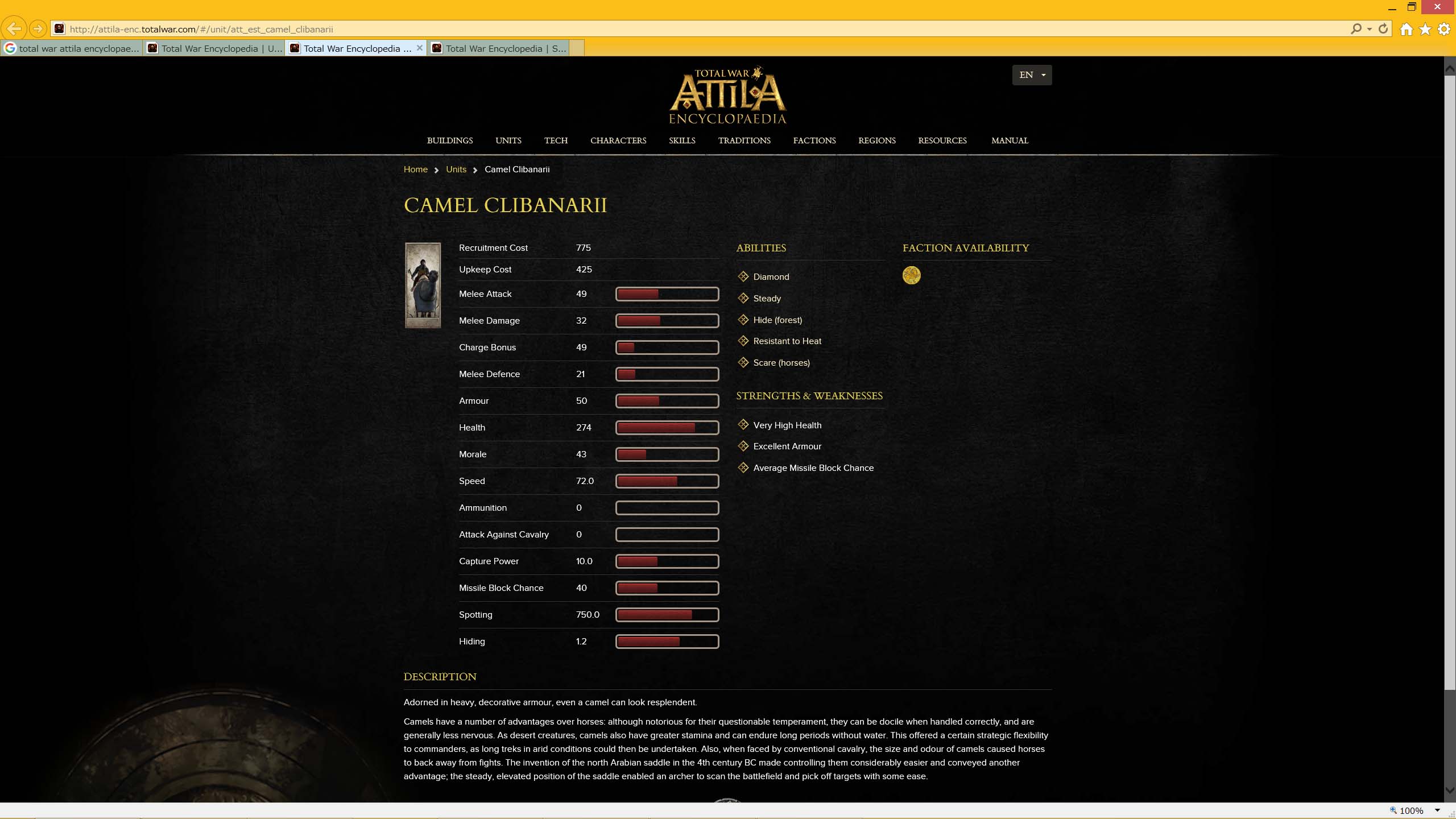Click the Diamond ability text
Screen dimensions: 1456x819
tap(771, 277)
